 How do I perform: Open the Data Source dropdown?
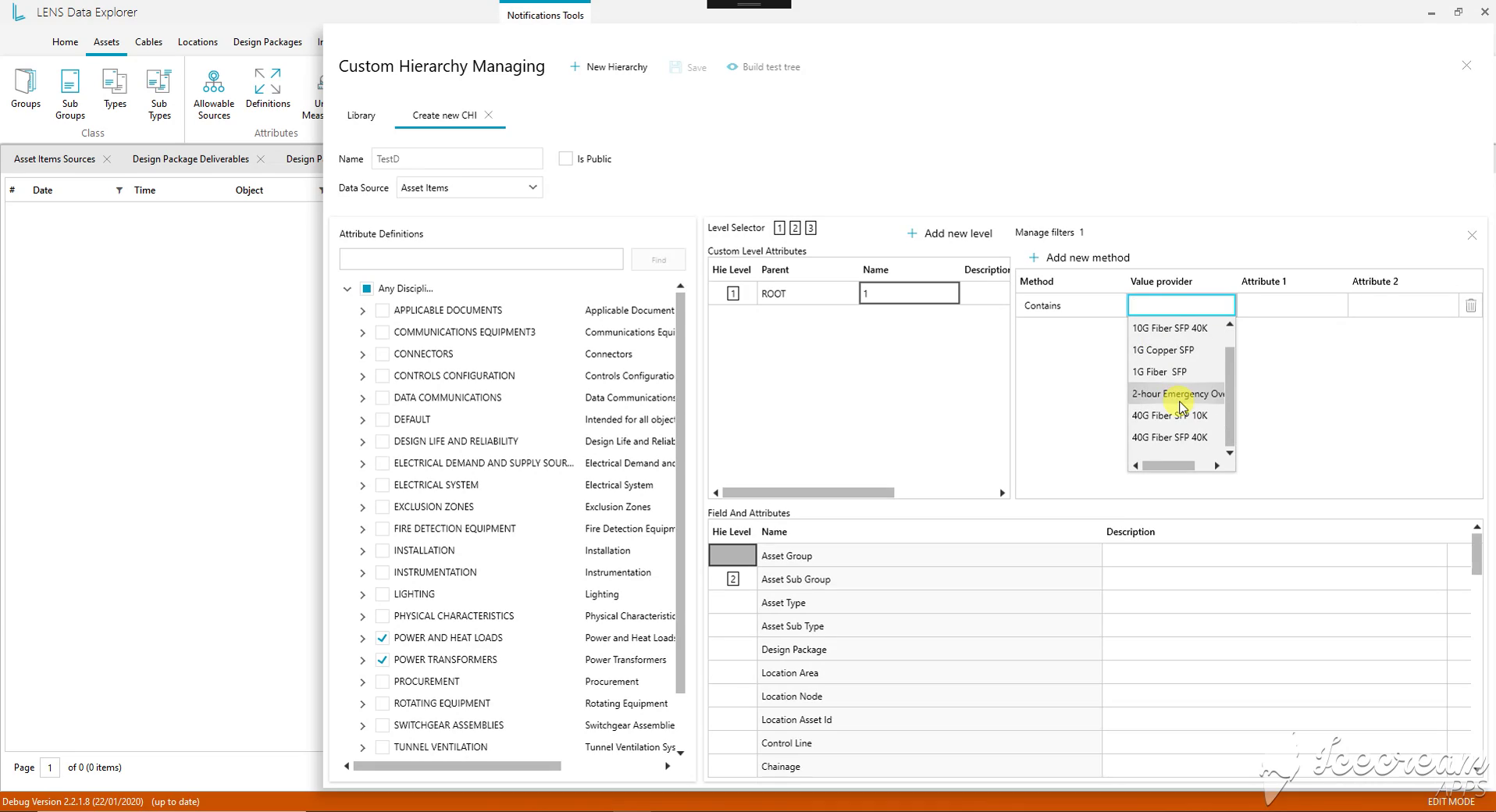coord(469,187)
